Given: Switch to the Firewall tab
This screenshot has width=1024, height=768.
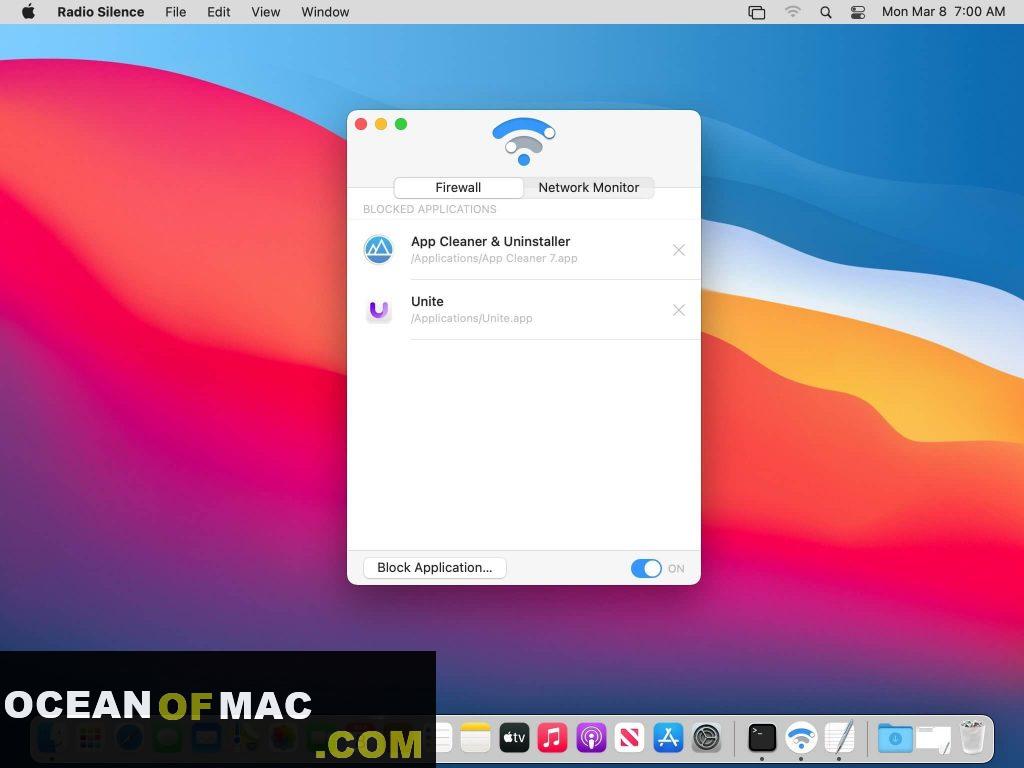Looking at the screenshot, I should click(458, 187).
